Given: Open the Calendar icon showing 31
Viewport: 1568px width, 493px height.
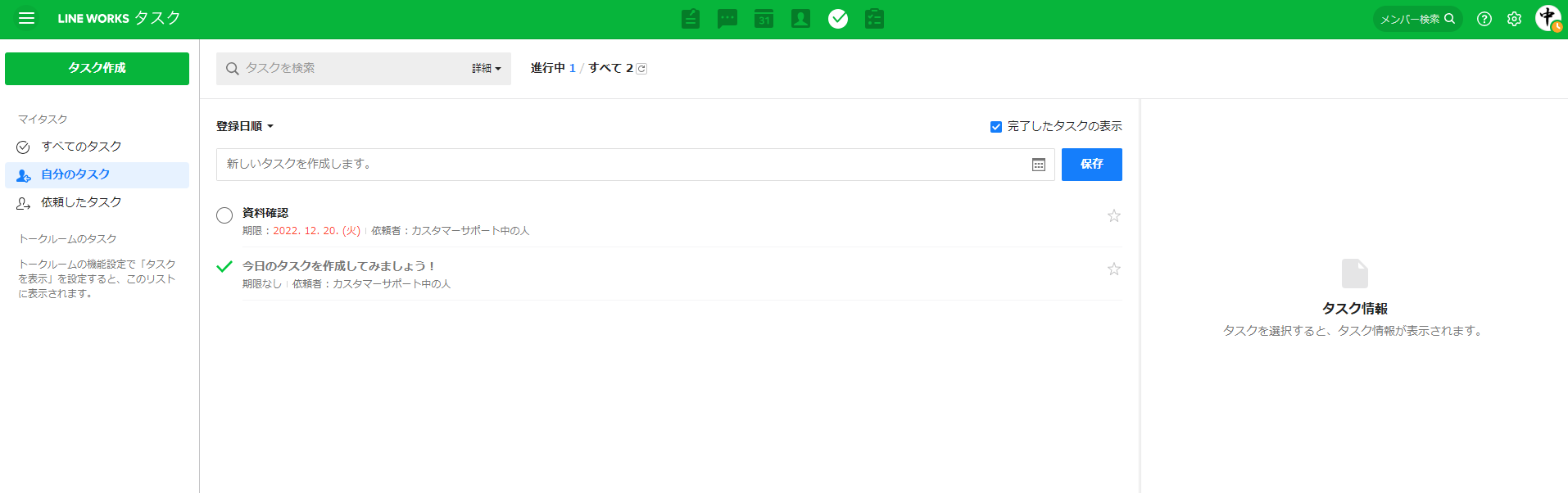Looking at the screenshot, I should (x=764, y=19).
